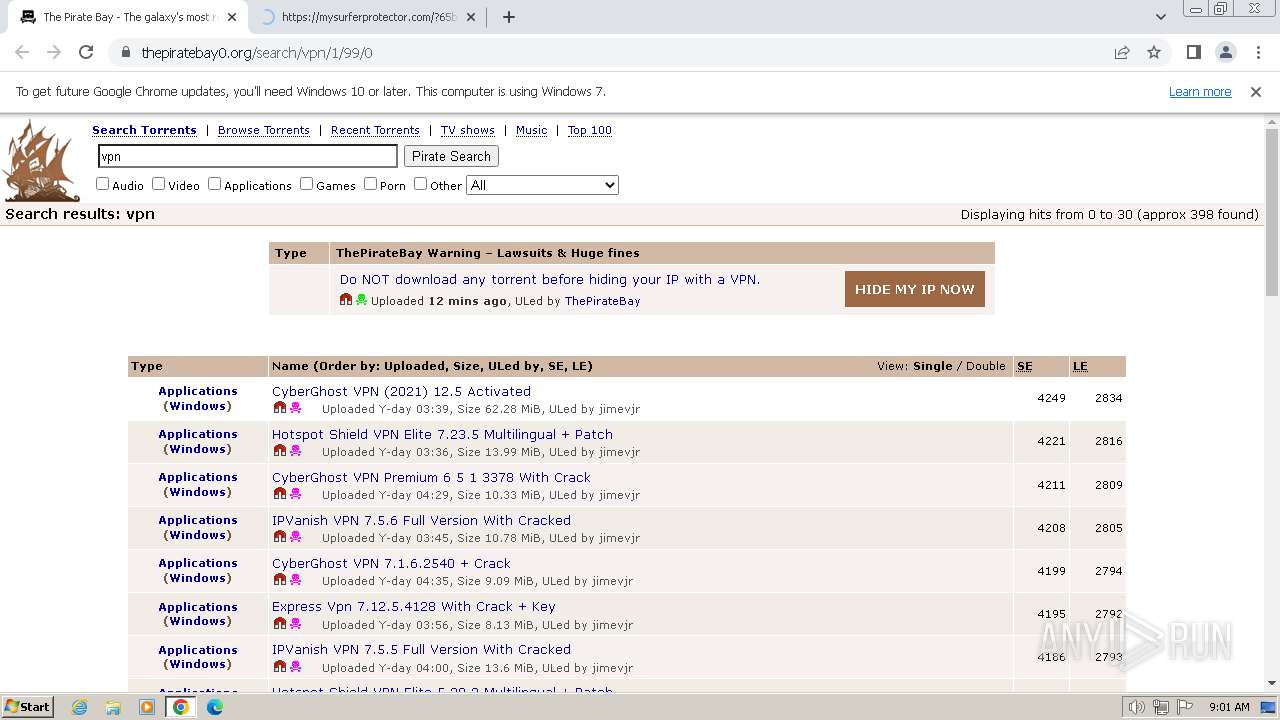1280x720 pixels.
Task: Go to Music section
Action: click(x=531, y=130)
